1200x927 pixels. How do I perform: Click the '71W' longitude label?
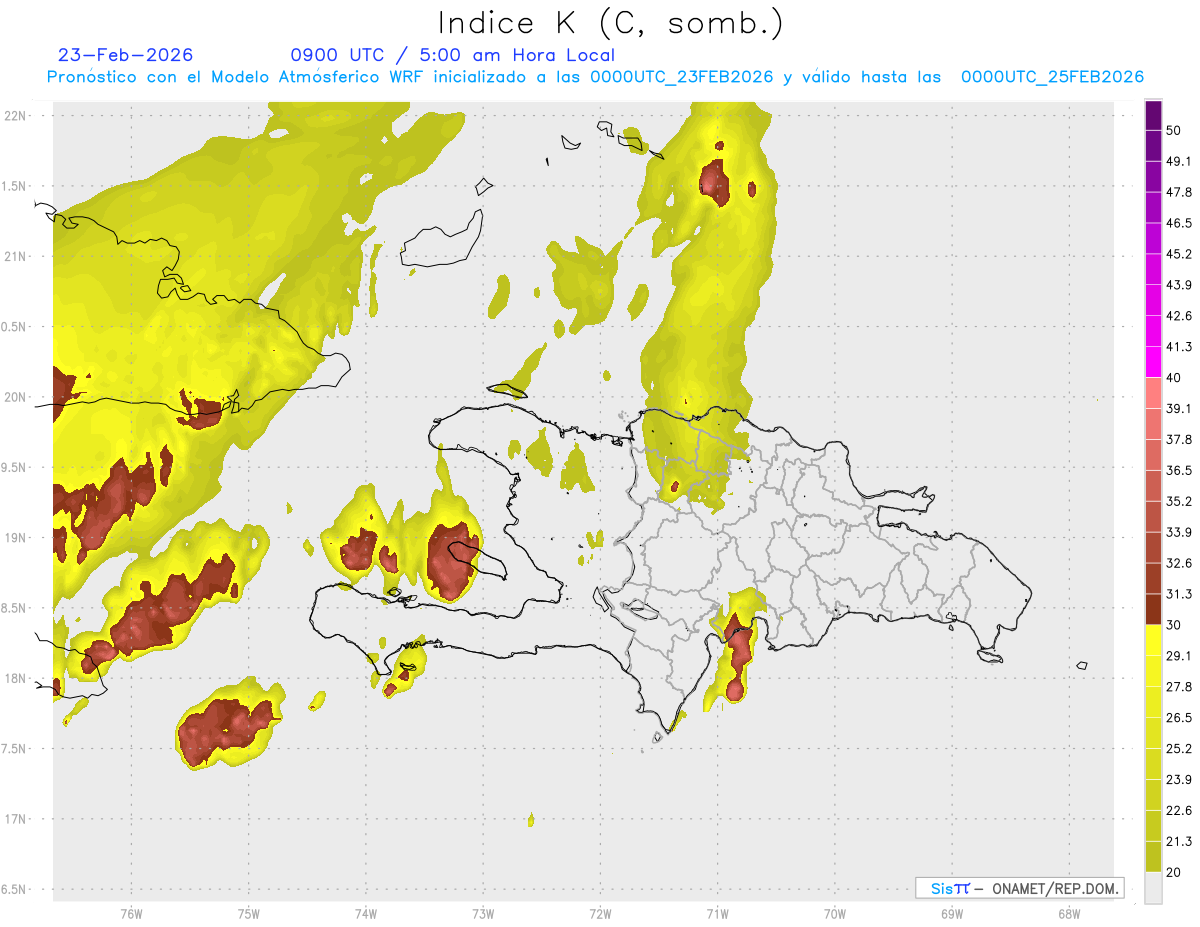pos(717,914)
